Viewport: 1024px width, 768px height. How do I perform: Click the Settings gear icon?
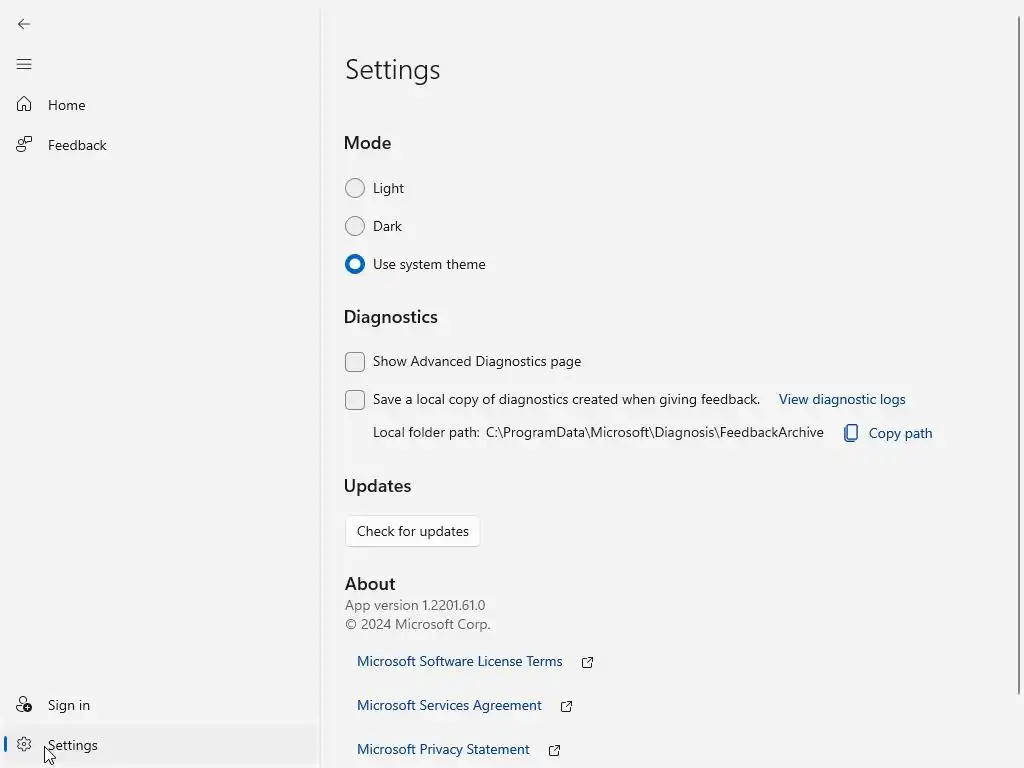click(24, 745)
